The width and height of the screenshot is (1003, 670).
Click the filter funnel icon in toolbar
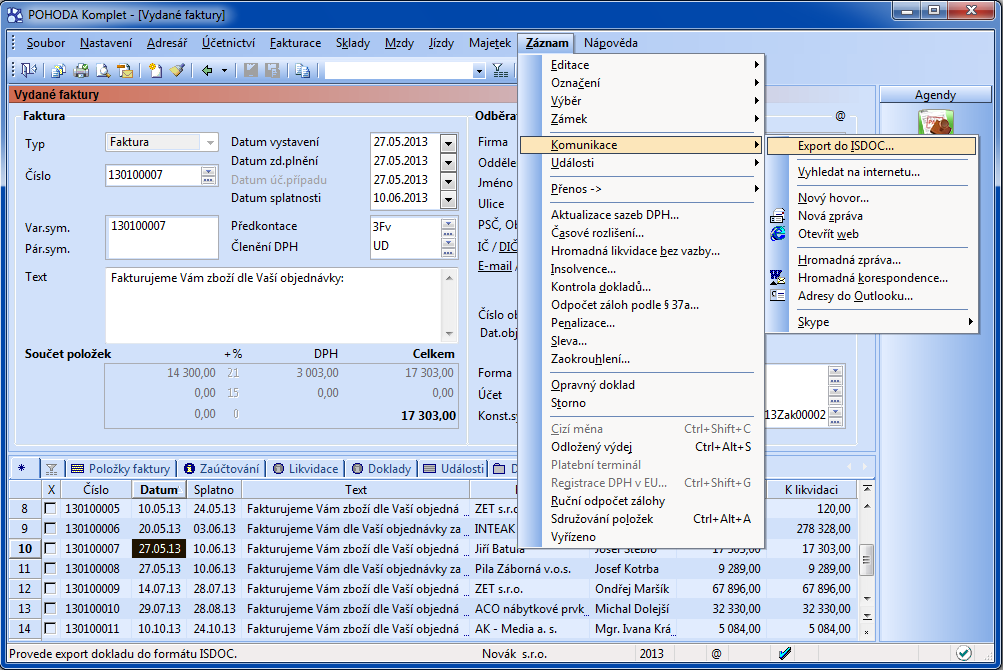[x=500, y=70]
